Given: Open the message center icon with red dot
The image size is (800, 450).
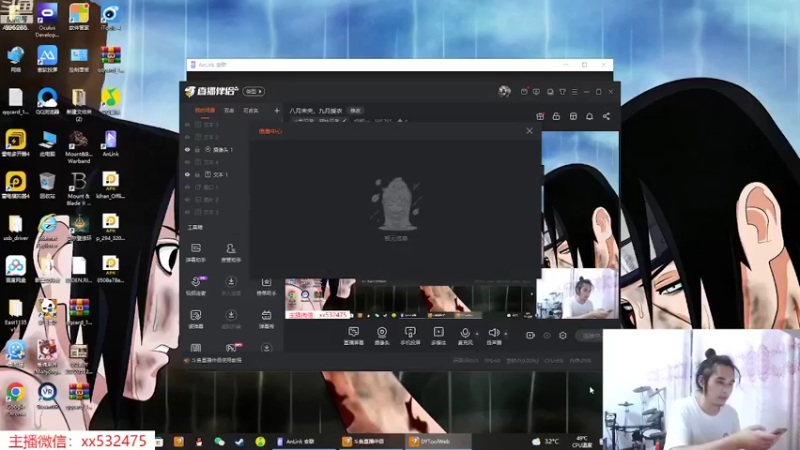Looking at the screenshot, I should [524, 91].
